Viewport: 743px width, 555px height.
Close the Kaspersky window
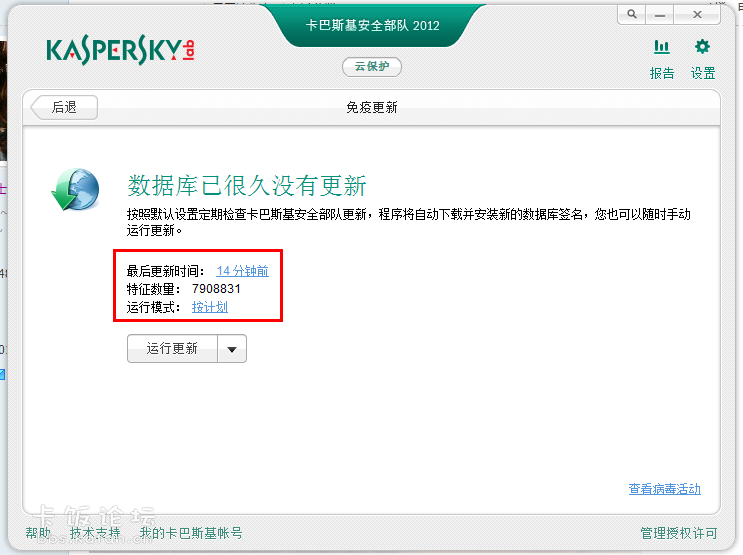pyautogui.click(x=697, y=15)
